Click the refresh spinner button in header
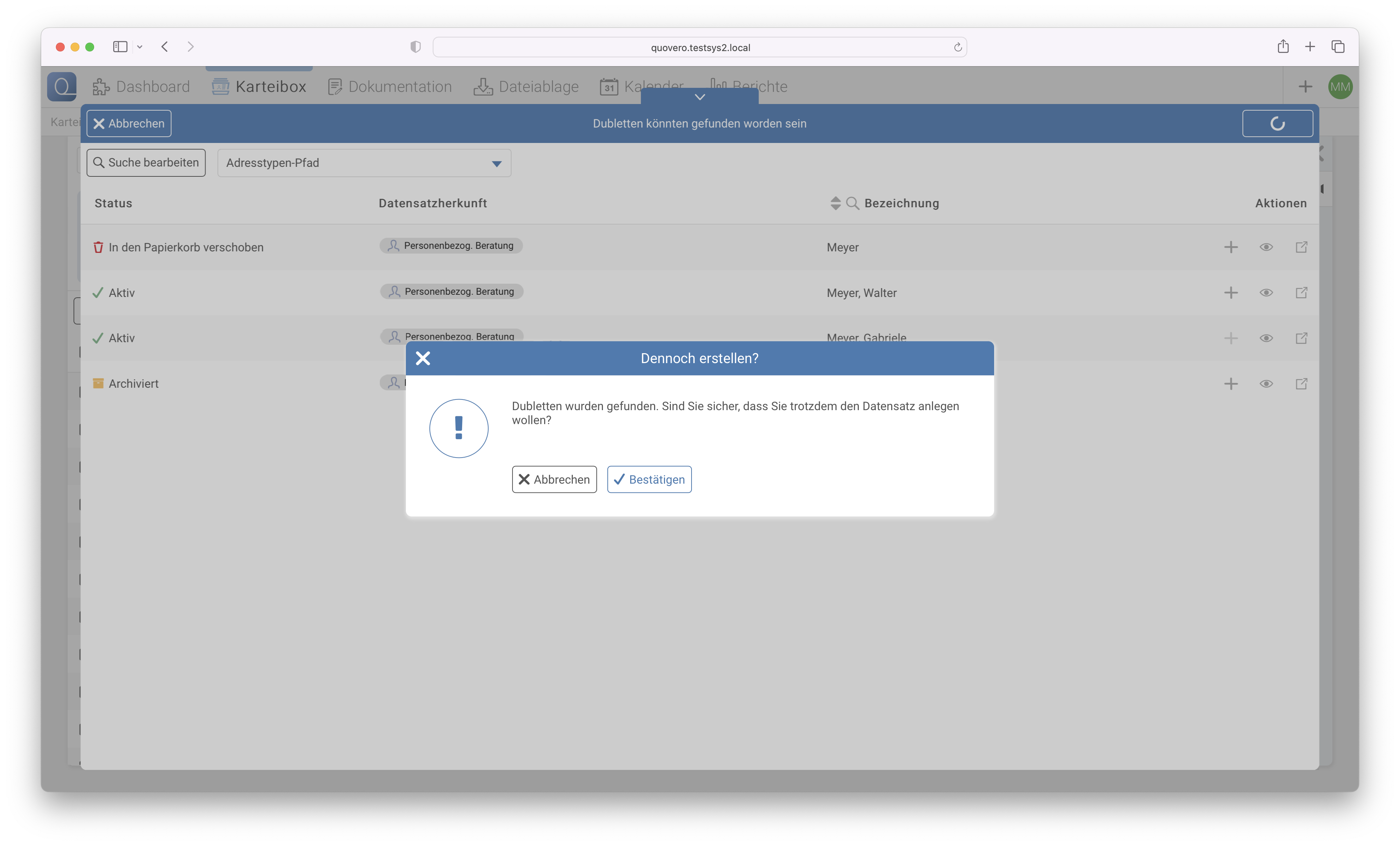 1277,124
